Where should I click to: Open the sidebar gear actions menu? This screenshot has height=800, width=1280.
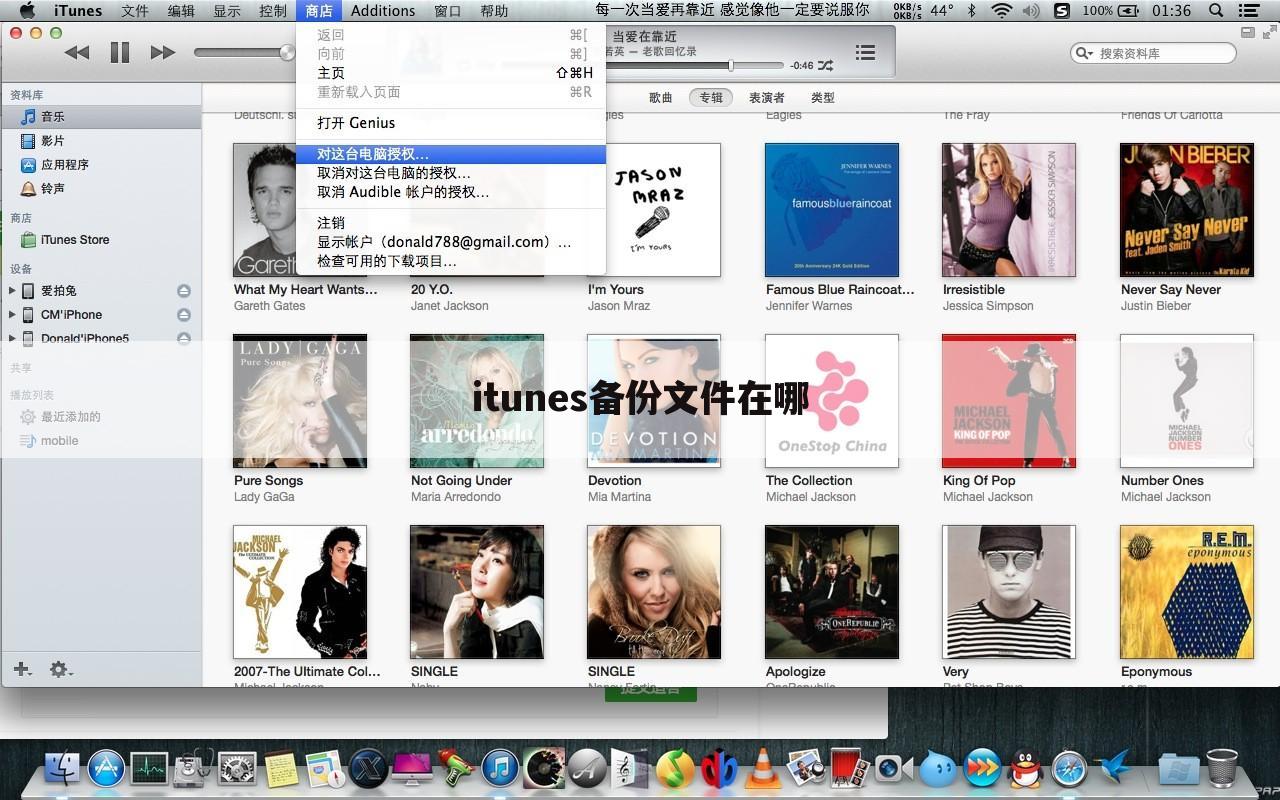[x=60, y=669]
